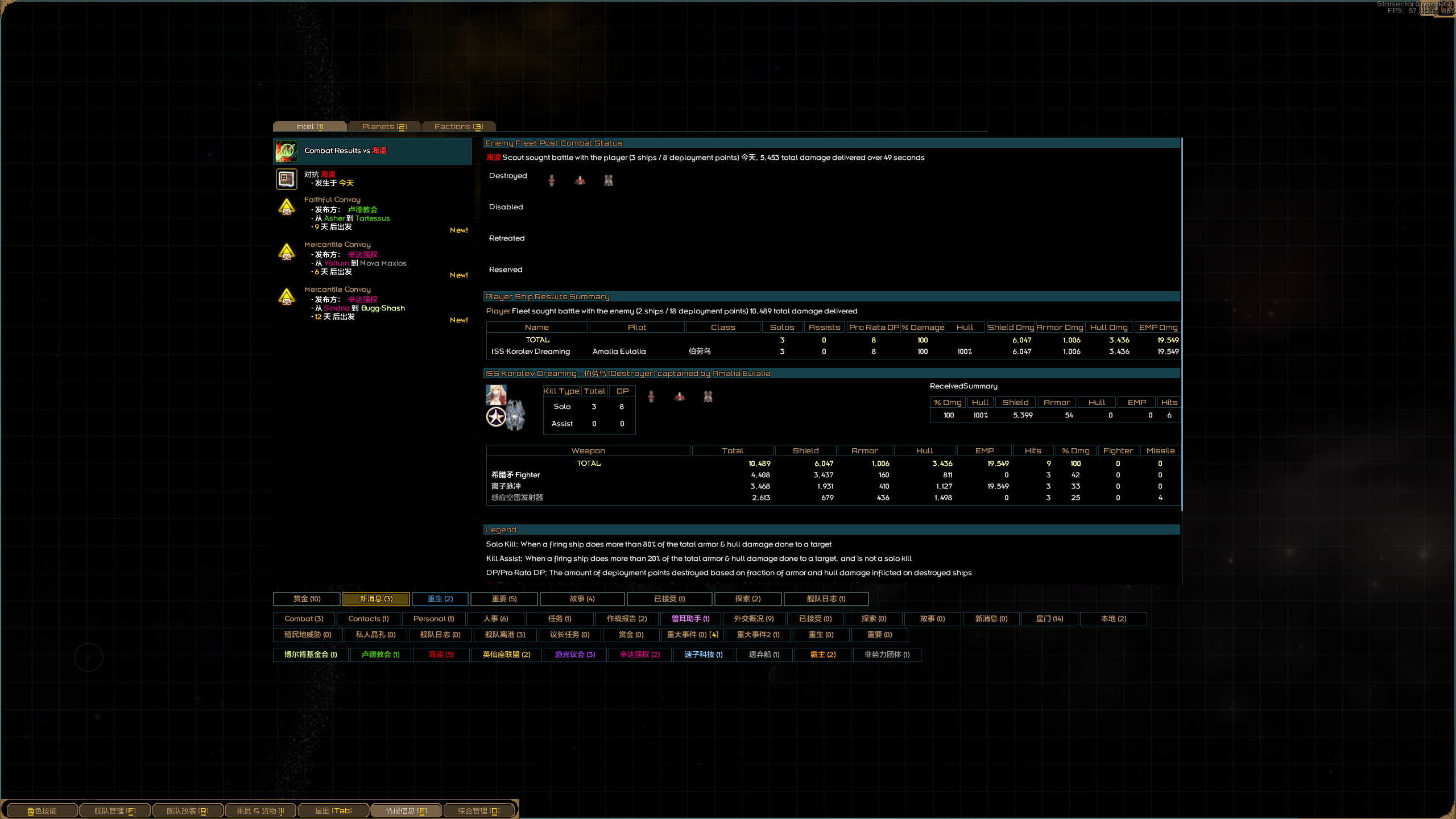
Task: Click third destroyed enemy ship icon
Action: click(608, 180)
